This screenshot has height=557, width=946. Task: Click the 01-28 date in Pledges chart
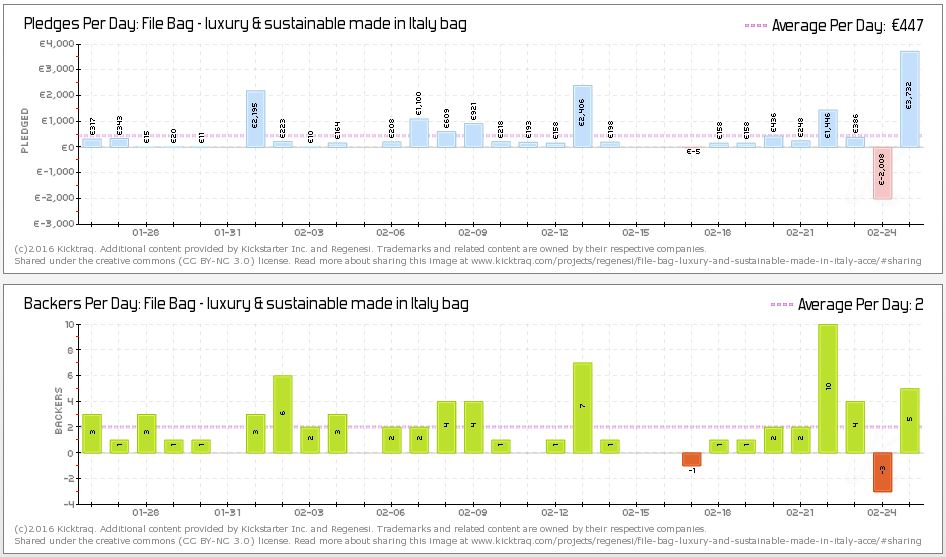146,232
